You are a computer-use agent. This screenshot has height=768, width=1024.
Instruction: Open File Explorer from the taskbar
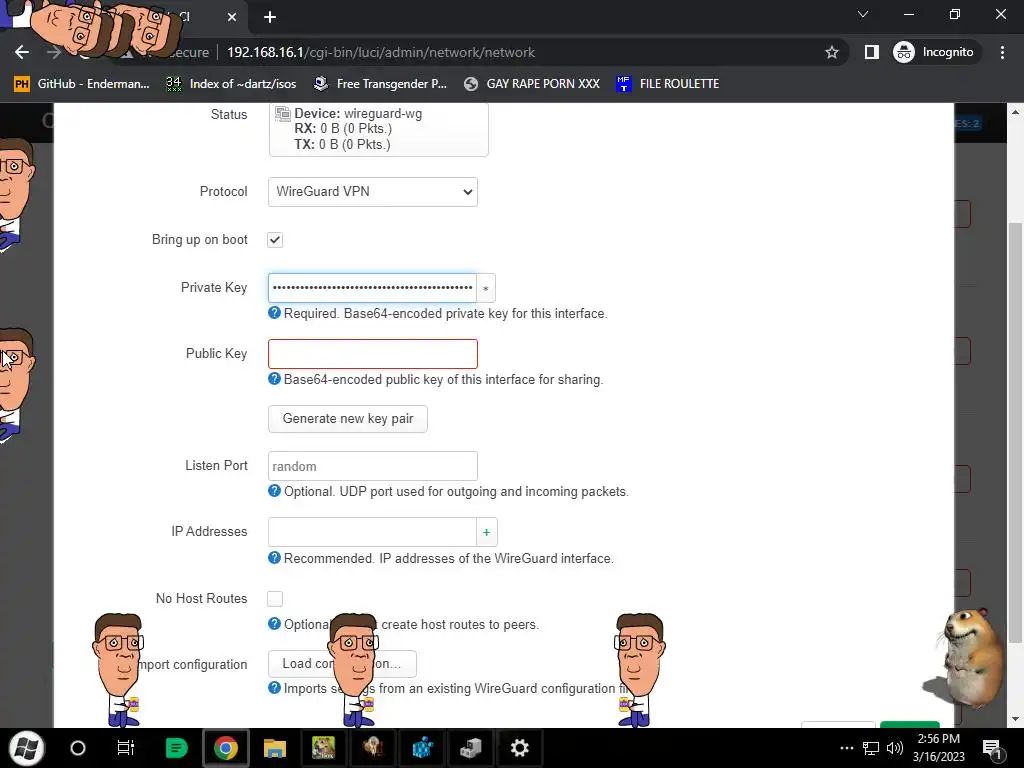click(275, 748)
